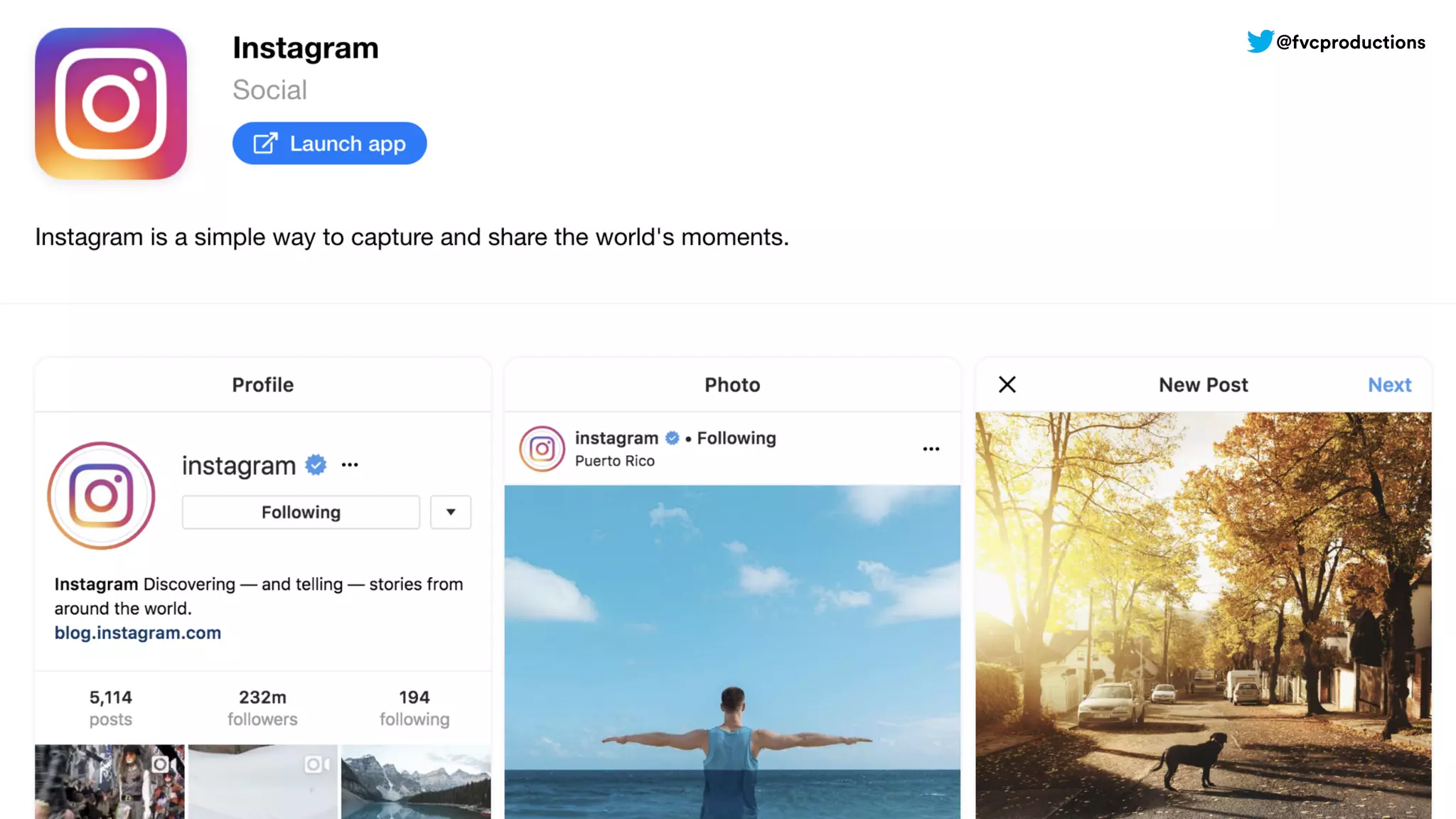Open the three-dot menu beside the profile name
Screen dimensions: 1456x819
point(350,465)
